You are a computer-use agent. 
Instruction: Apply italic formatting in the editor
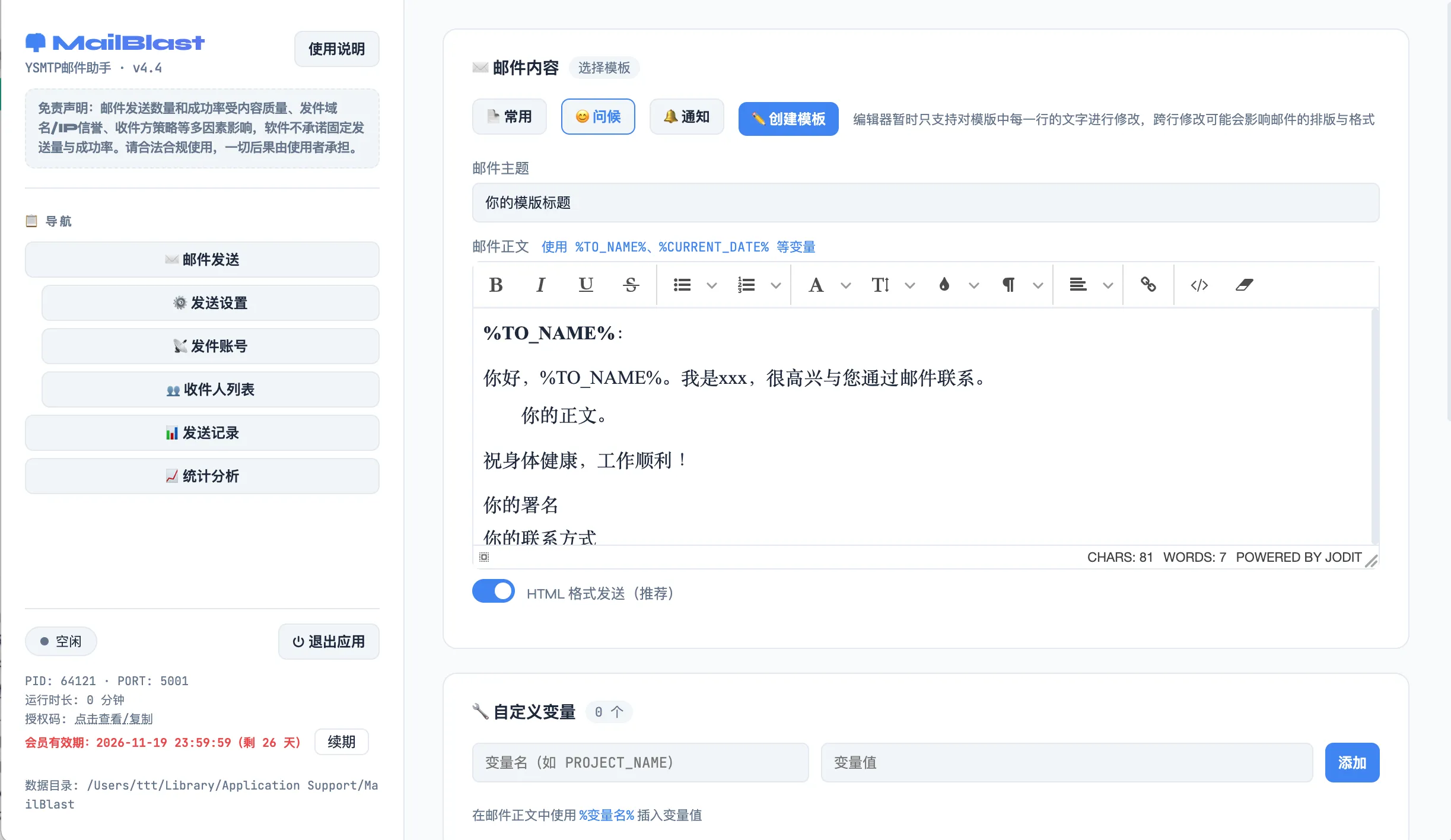[x=540, y=285]
